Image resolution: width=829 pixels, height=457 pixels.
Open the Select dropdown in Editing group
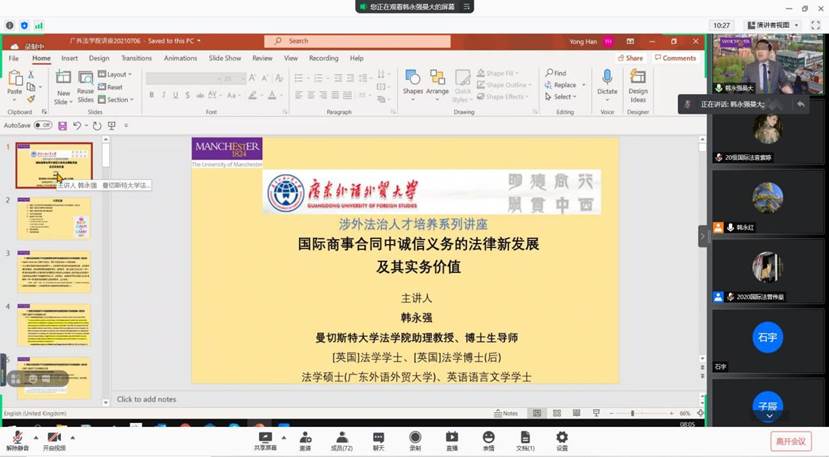click(562, 97)
